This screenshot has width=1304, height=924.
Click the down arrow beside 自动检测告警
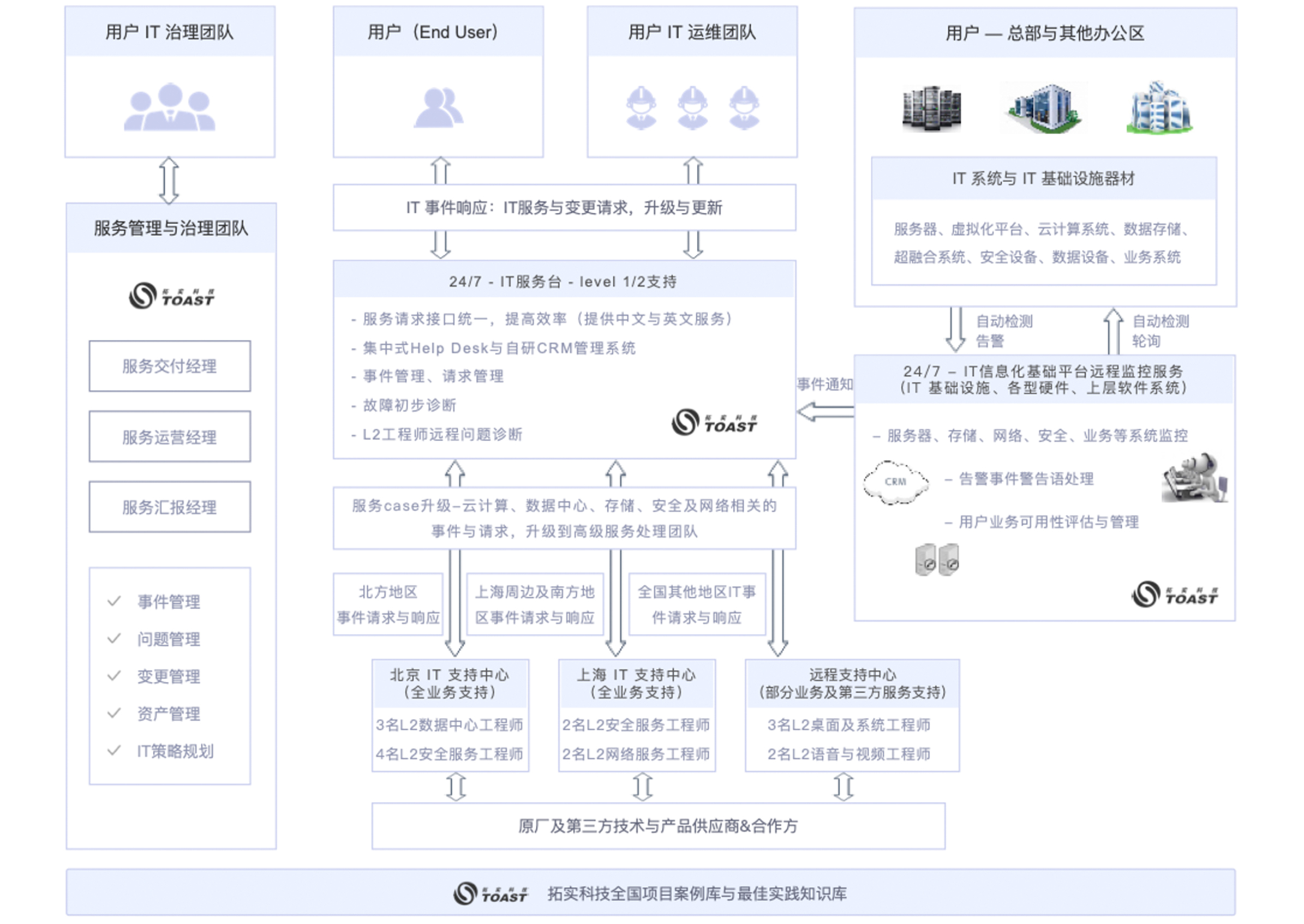click(955, 330)
